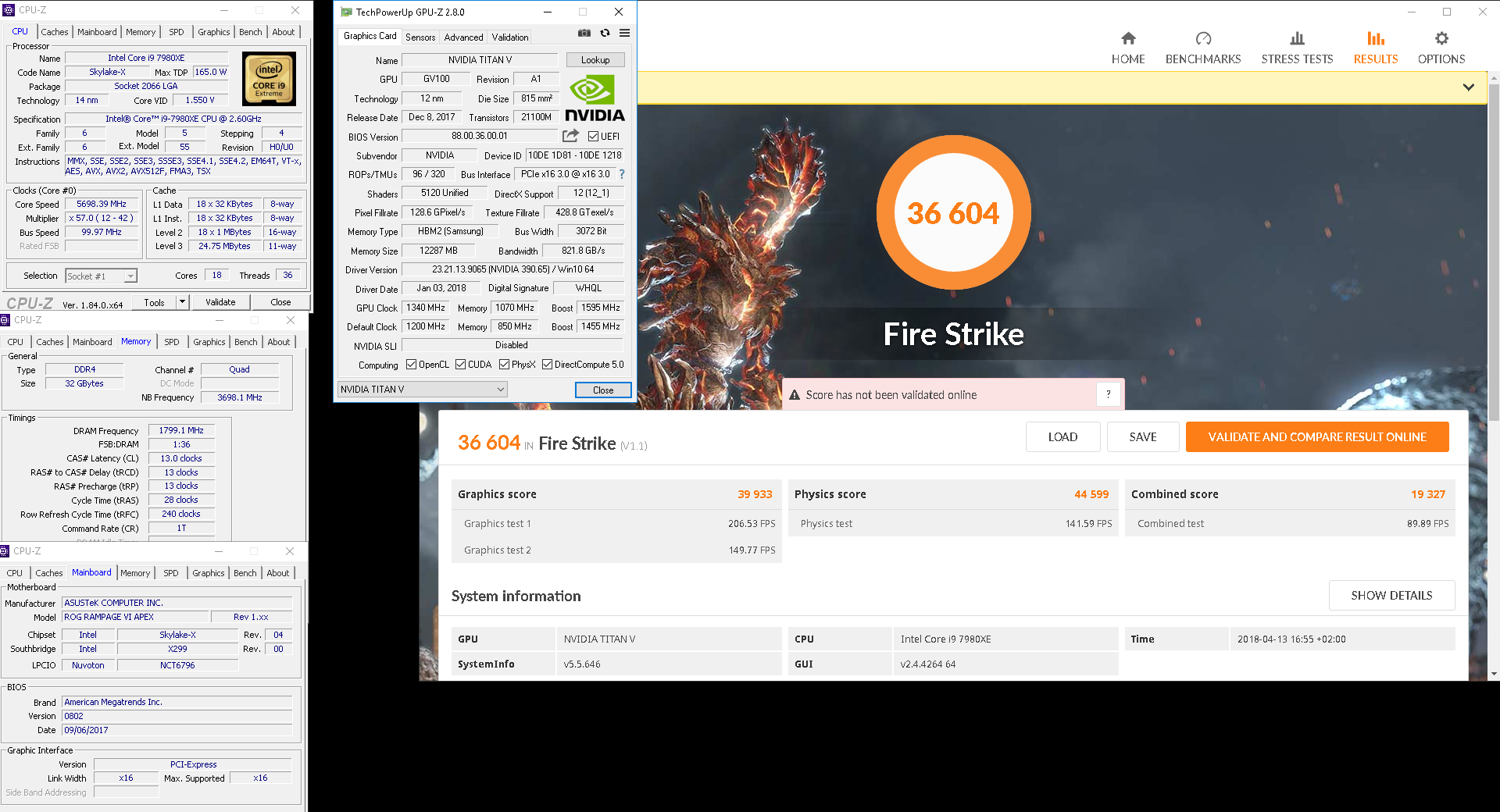Click the Physics score value 44 599
The image size is (1500, 812).
click(1091, 494)
